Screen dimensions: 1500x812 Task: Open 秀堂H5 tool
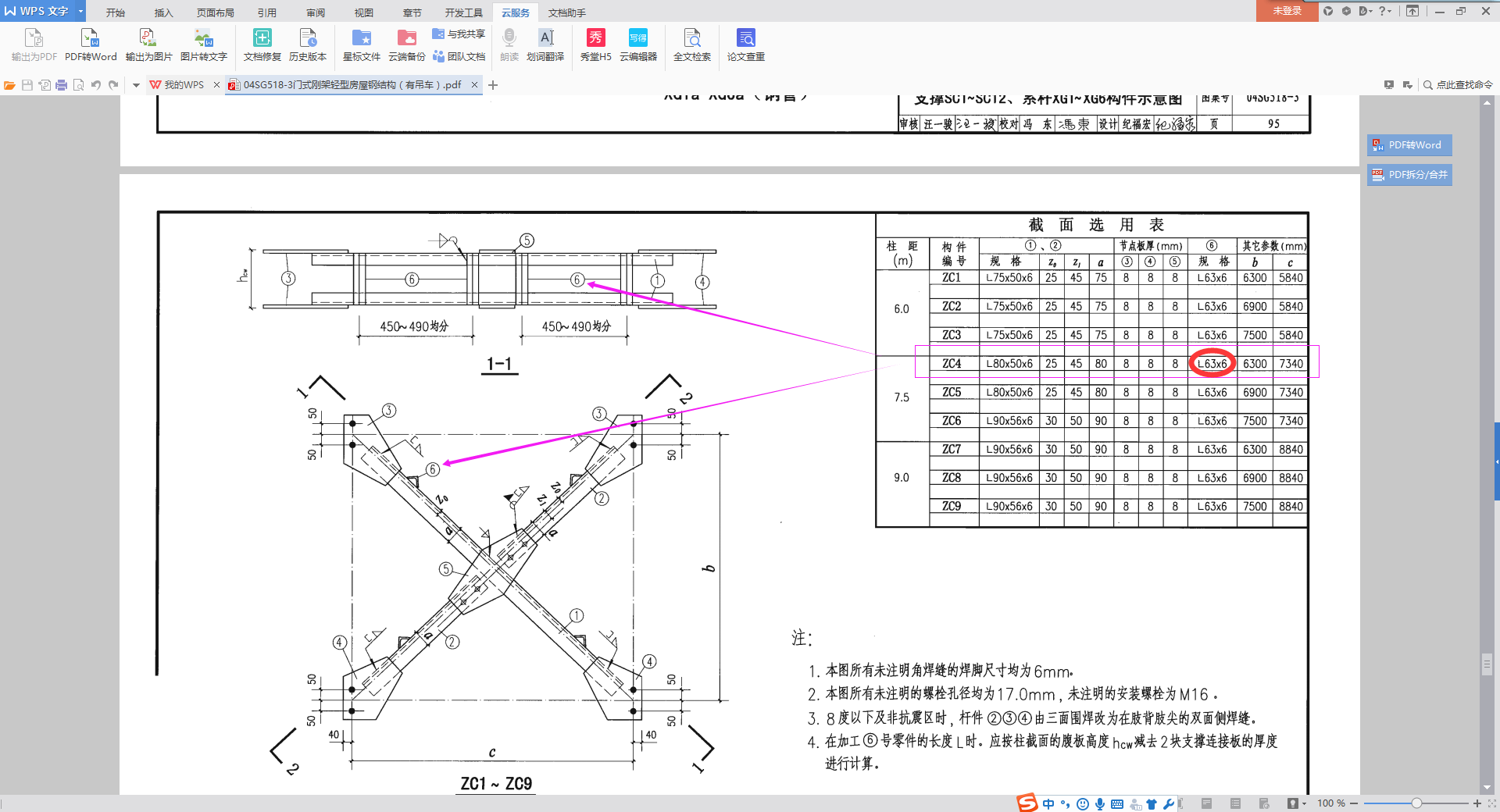click(x=595, y=45)
